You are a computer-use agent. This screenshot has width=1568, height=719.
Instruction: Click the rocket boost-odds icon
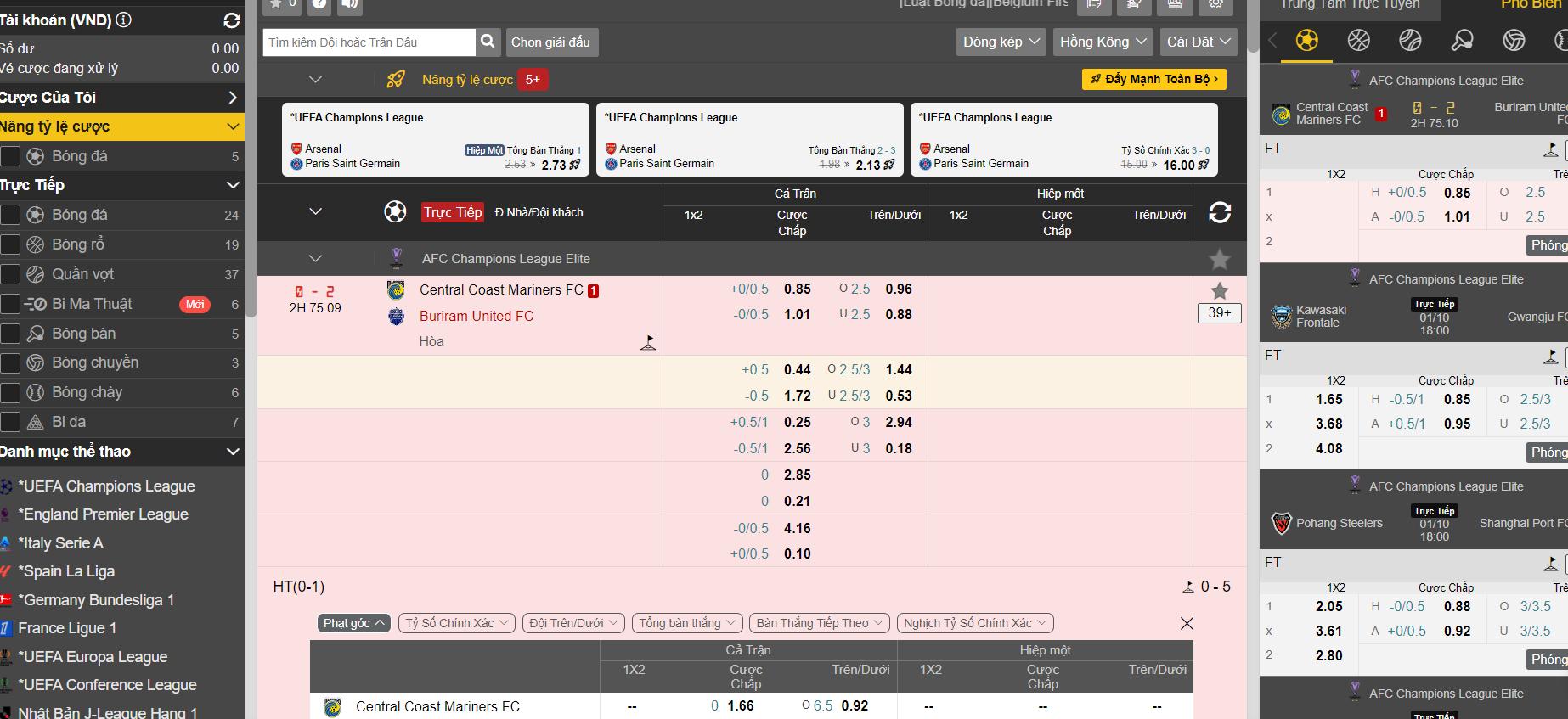click(396, 79)
